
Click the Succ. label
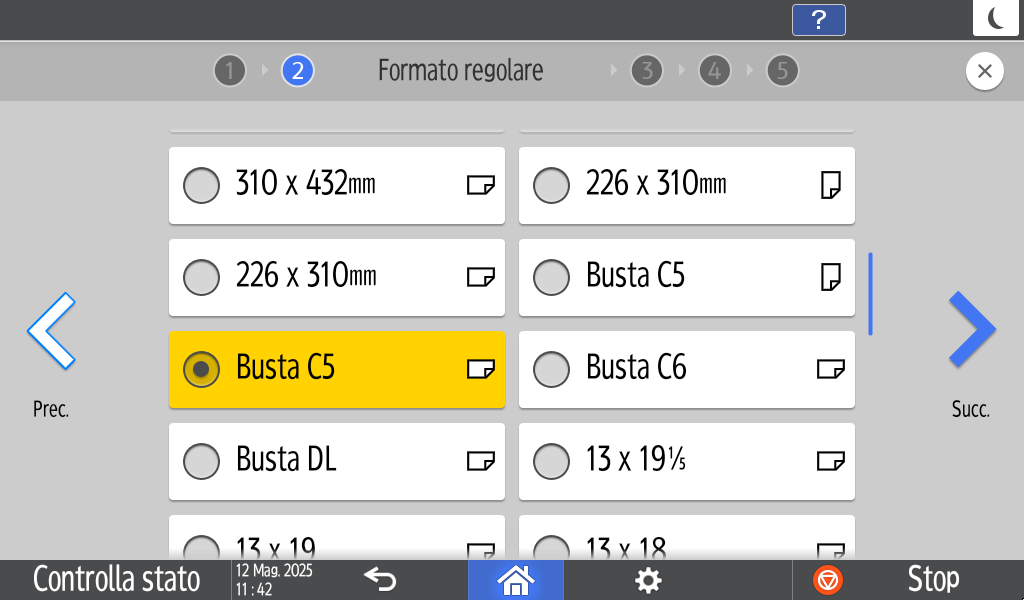point(970,409)
